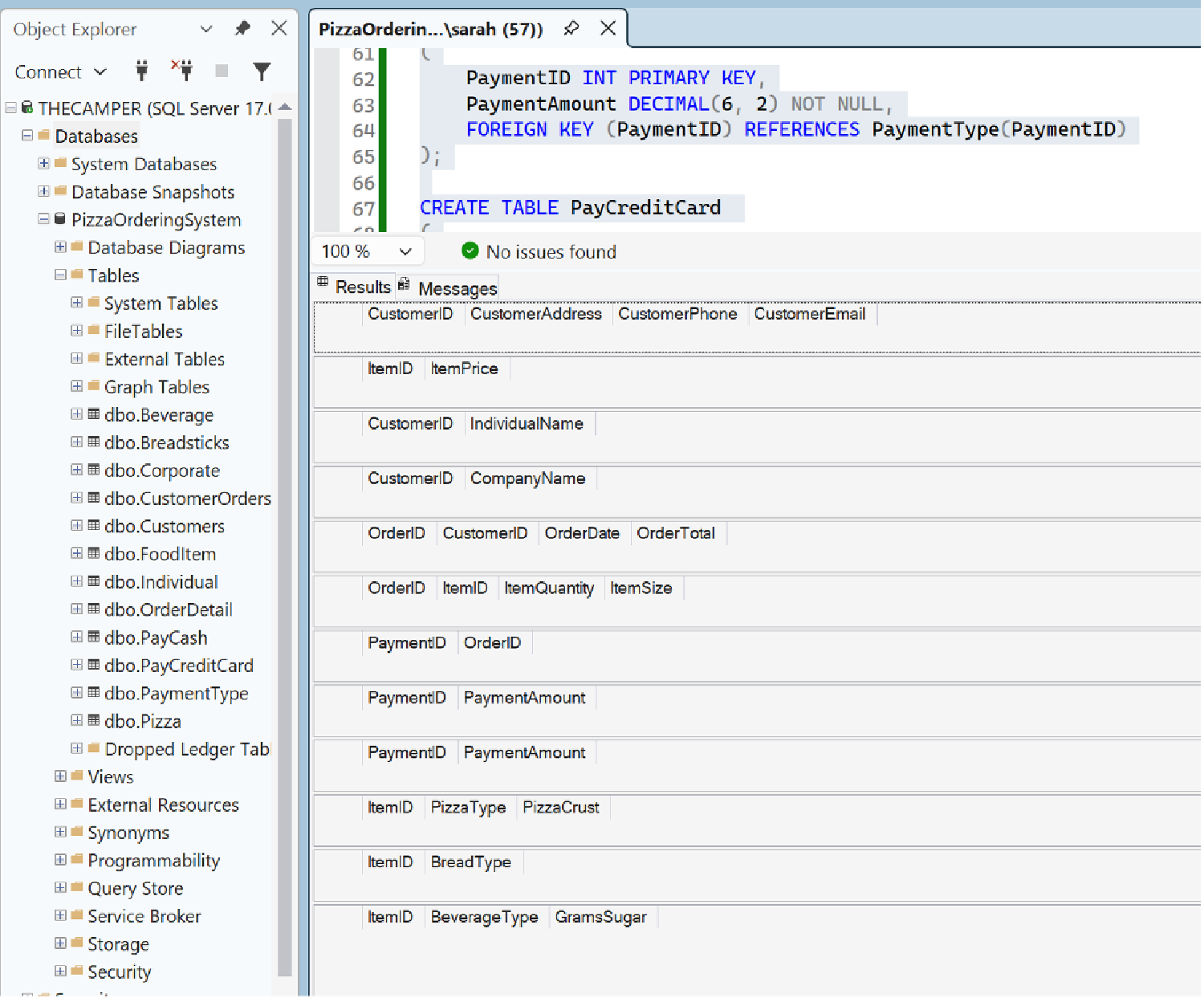The width and height of the screenshot is (1204, 998).
Task: Select dbo.OrderDetail in the tree
Action: coord(169,609)
